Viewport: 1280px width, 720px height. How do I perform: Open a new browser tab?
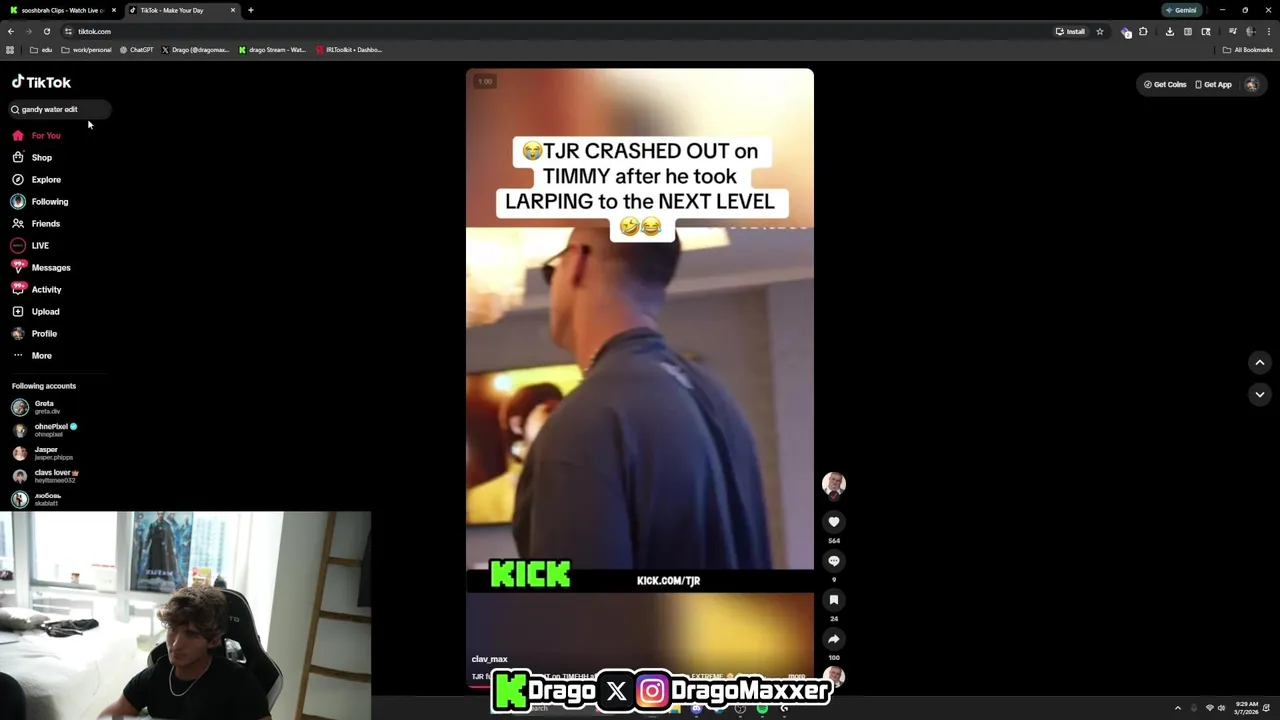coord(251,10)
